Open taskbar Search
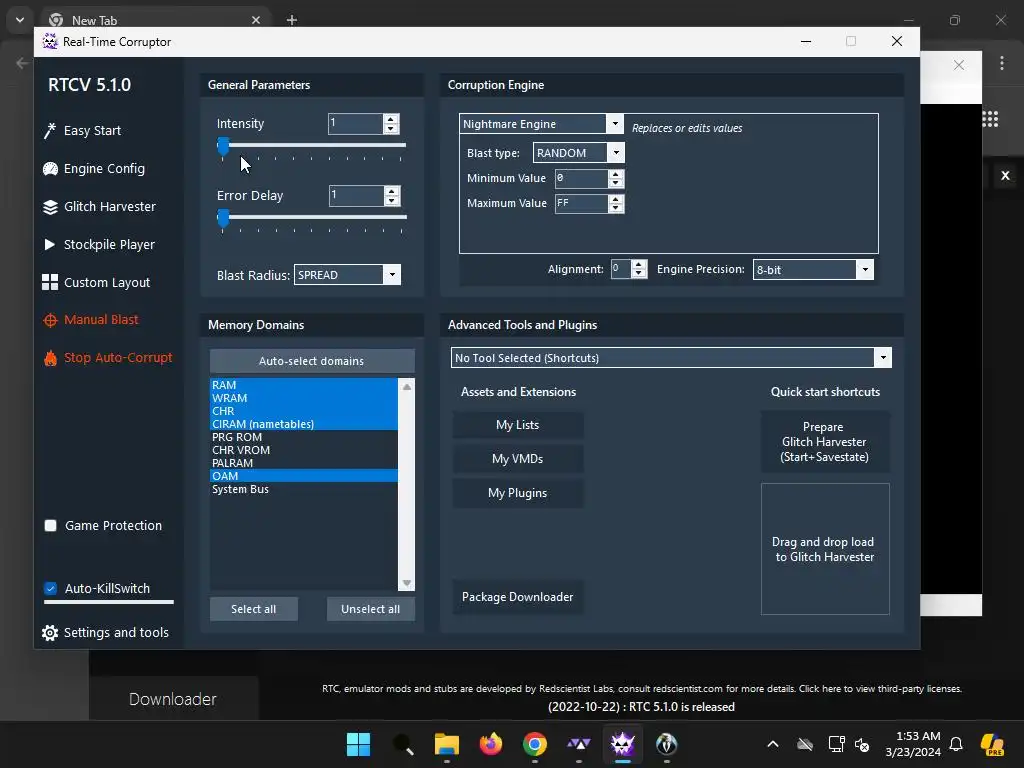 (x=403, y=744)
